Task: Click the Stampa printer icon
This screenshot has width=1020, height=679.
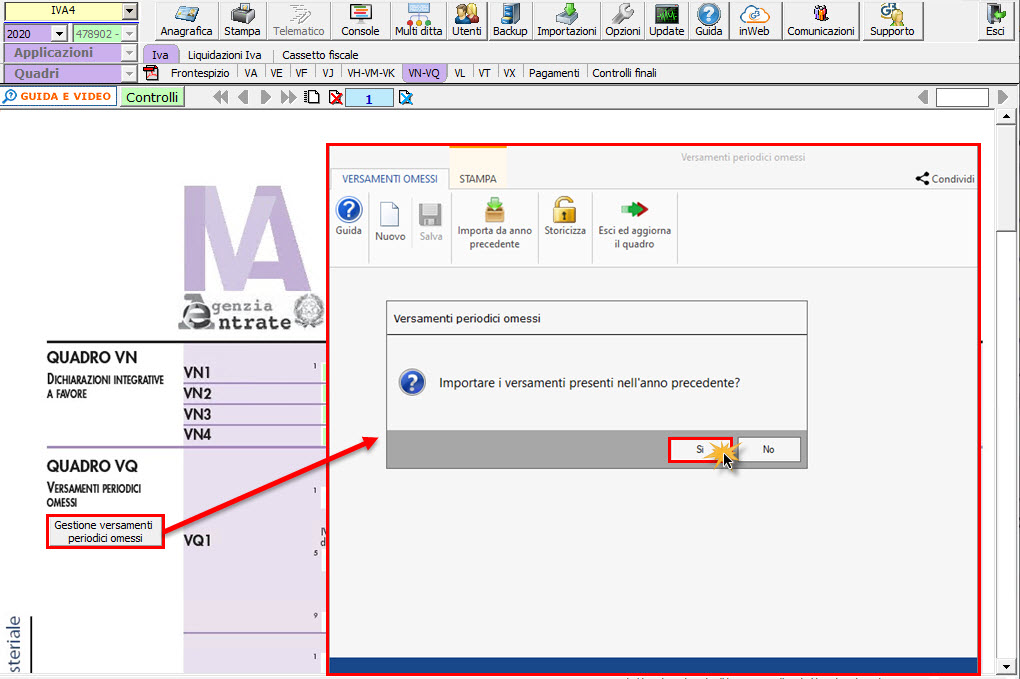Action: [242, 20]
